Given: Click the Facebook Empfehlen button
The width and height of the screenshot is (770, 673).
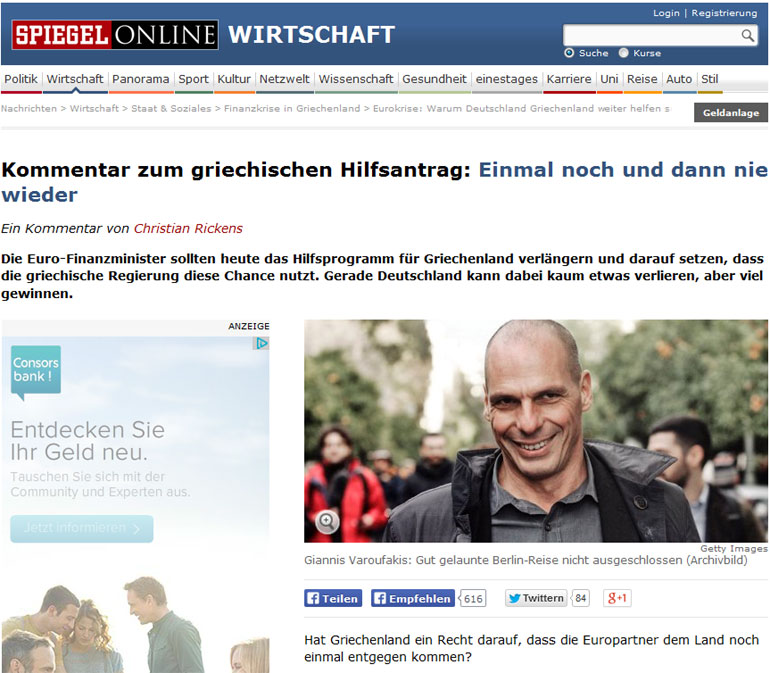Looking at the screenshot, I should coord(413,598).
